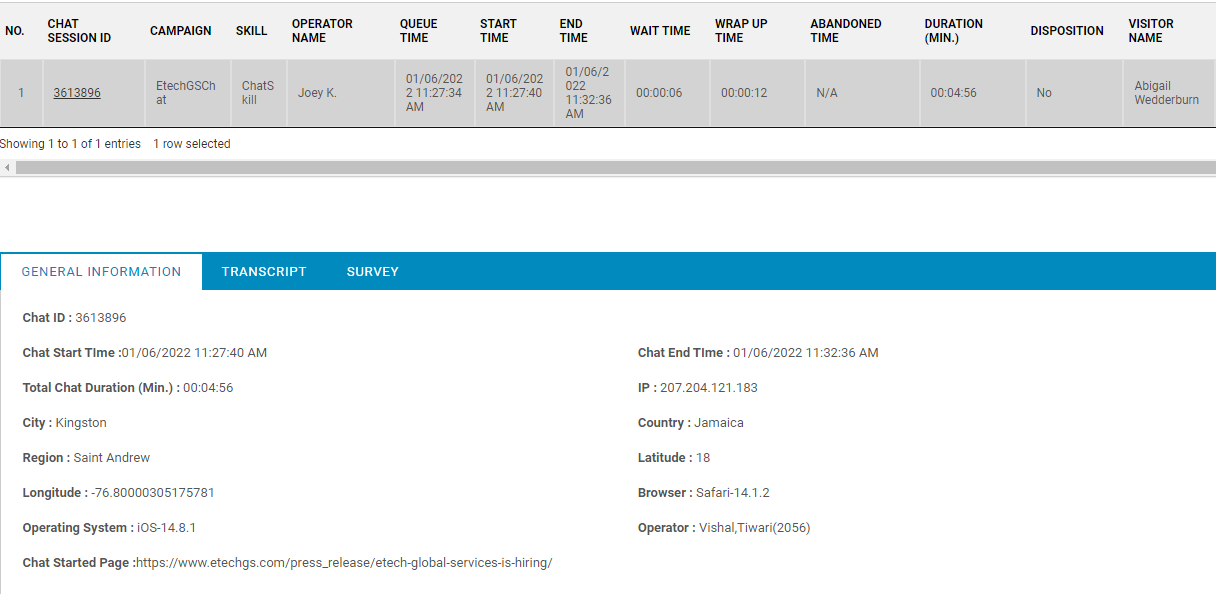Sort table by Operator Name header
This screenshot has width=1216, height=594.
(322, 31)
